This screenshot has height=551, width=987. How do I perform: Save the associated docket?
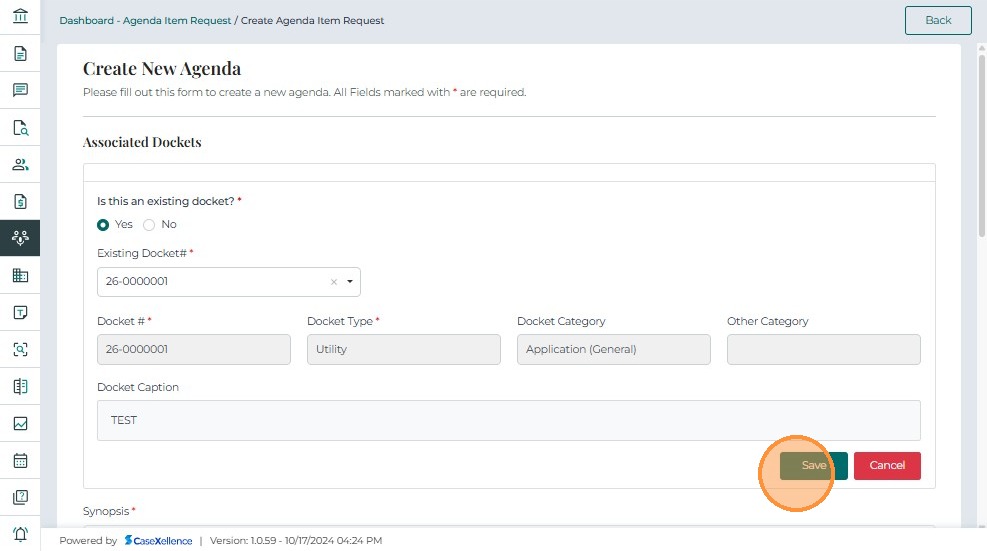coord(813,466)
